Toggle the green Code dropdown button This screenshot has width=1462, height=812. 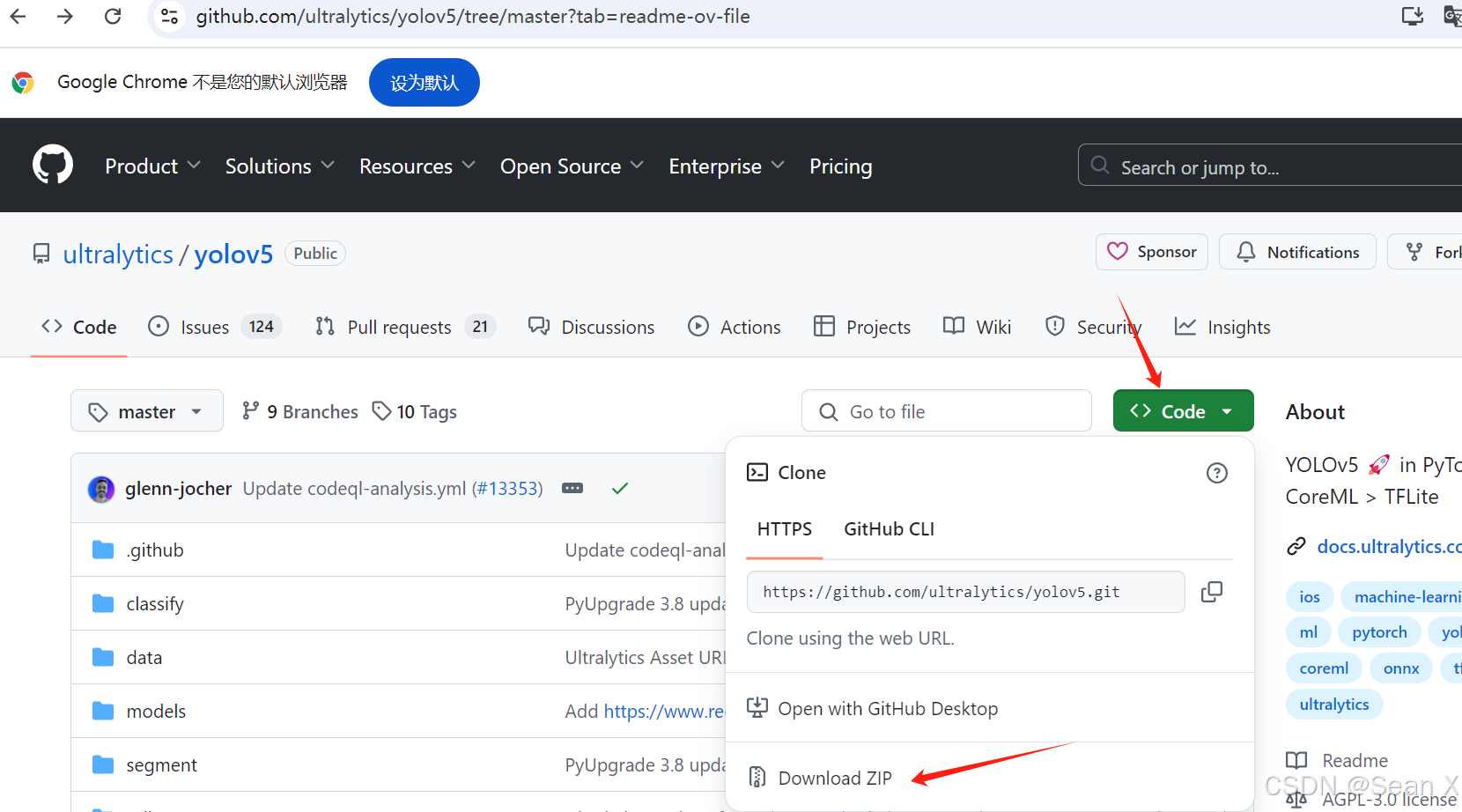pos(1183,411)
